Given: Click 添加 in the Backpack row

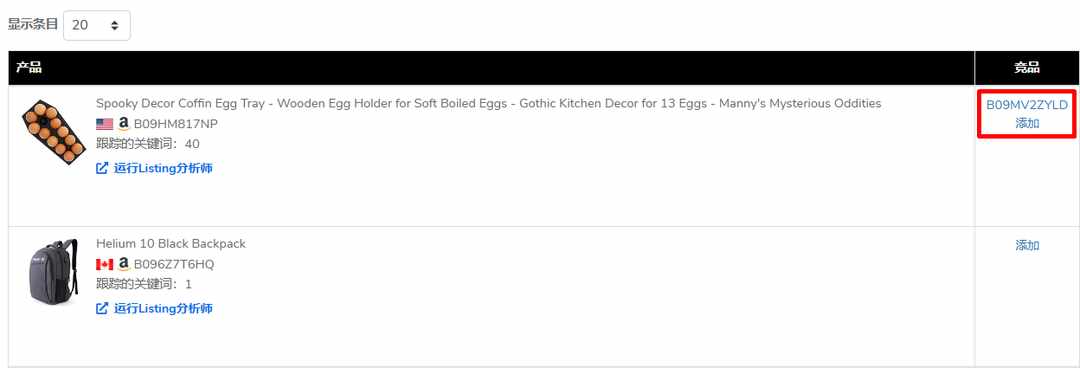Looking at the screenshot, I should coord(1027,245).
